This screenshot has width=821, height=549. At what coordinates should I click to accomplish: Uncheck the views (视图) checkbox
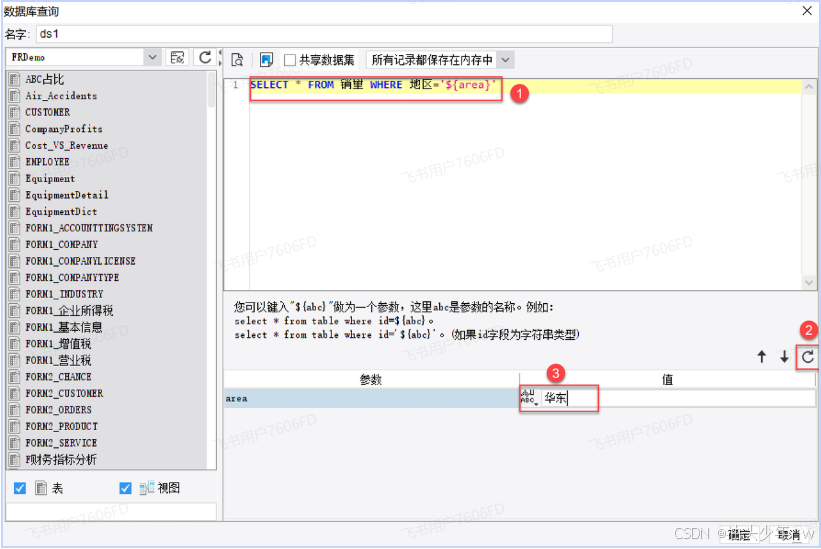point(125,488)
